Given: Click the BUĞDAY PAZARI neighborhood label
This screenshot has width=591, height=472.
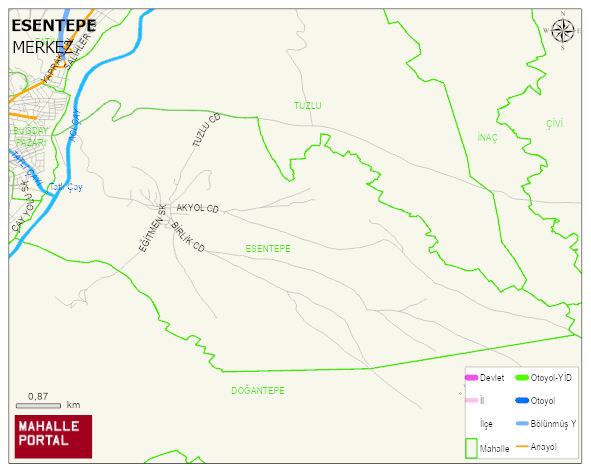Looking at the screenshot, I should tap(31, 136).
